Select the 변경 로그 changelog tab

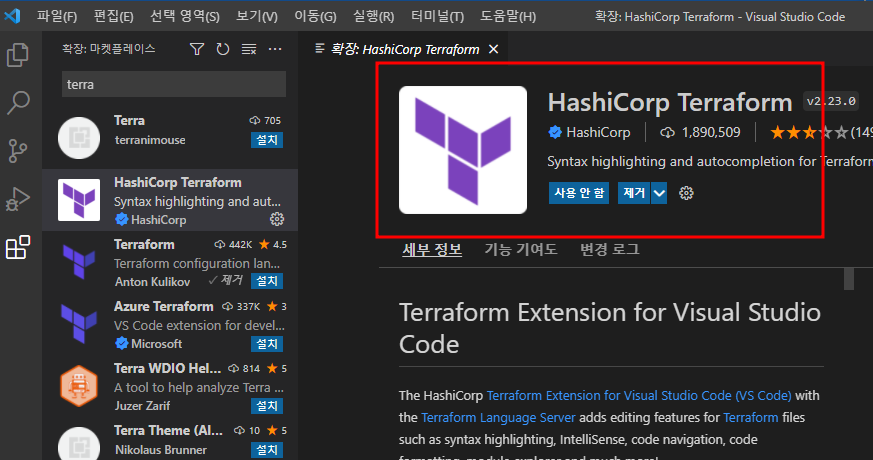point(610,249)
